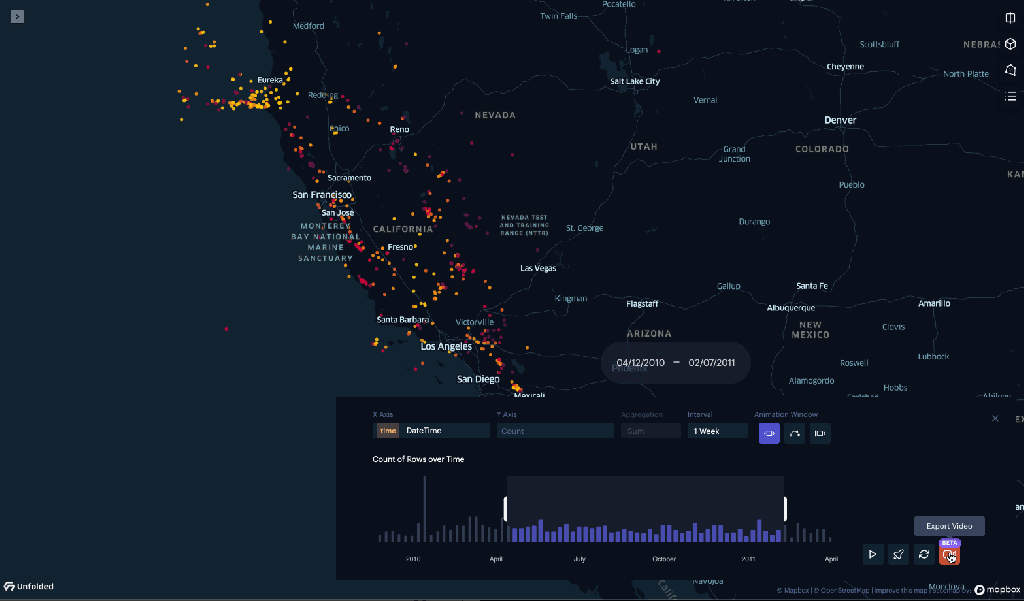The width and height of the screenshot is (1024, 601).
Task: Click the July label on the time axis
Action: pos(579,559)
